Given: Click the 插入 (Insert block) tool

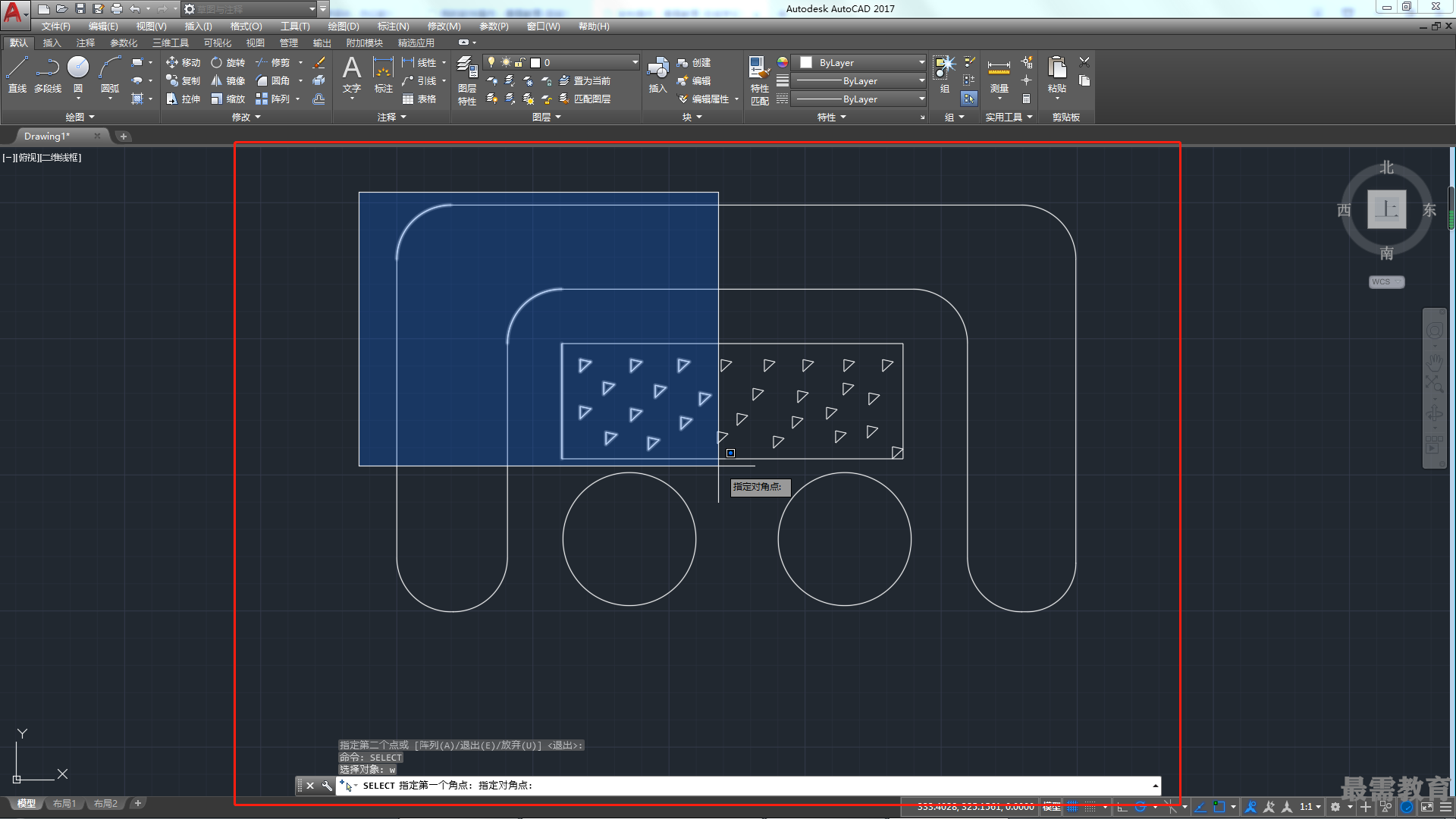Looking at the screenshot, I should [x=657, y=74].
